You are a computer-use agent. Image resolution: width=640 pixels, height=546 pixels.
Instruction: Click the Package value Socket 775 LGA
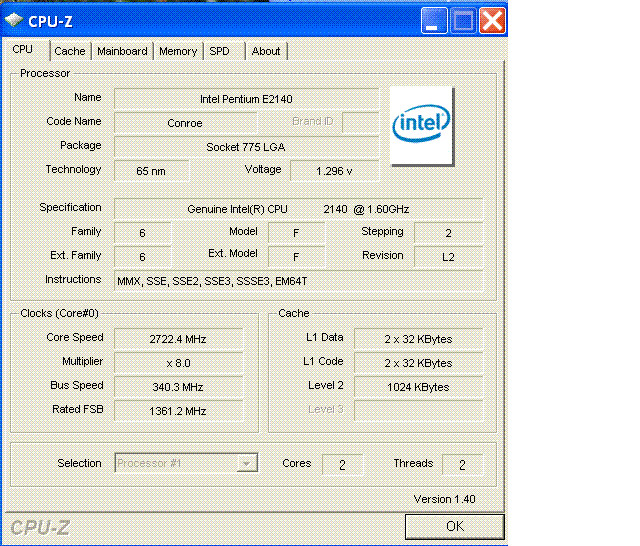(246, 147)
